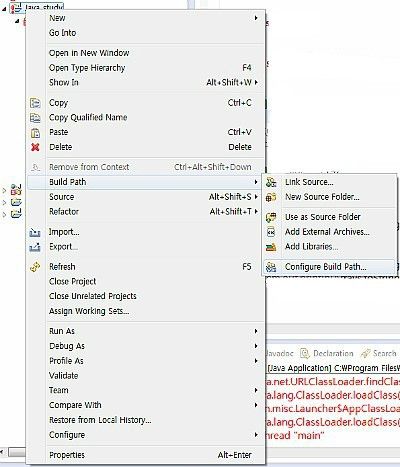Select New Source Folder entry
The height and width of the screenshot is (467, 400).
(322, 197)
